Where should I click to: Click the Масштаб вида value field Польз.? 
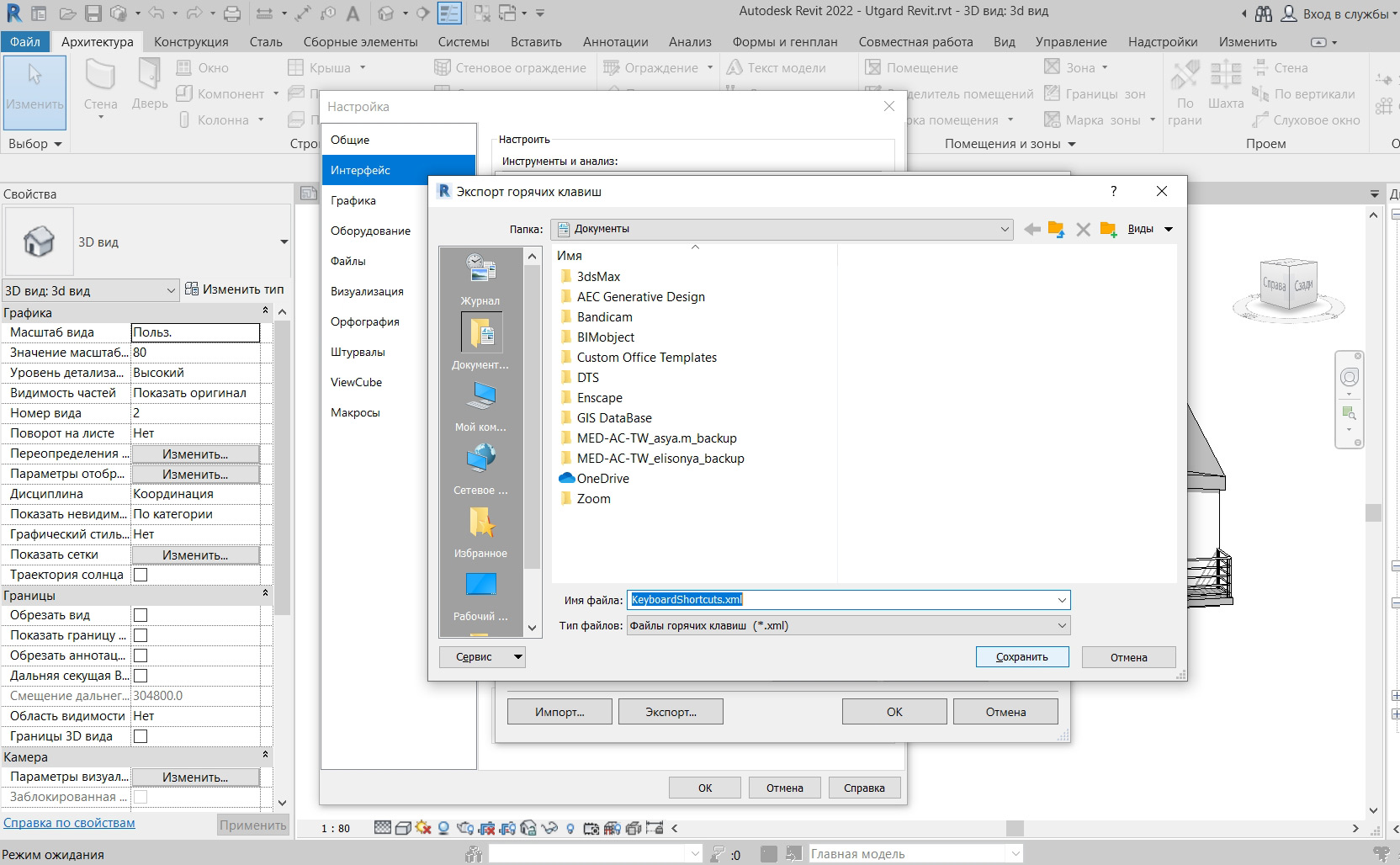tap(195, 332)
